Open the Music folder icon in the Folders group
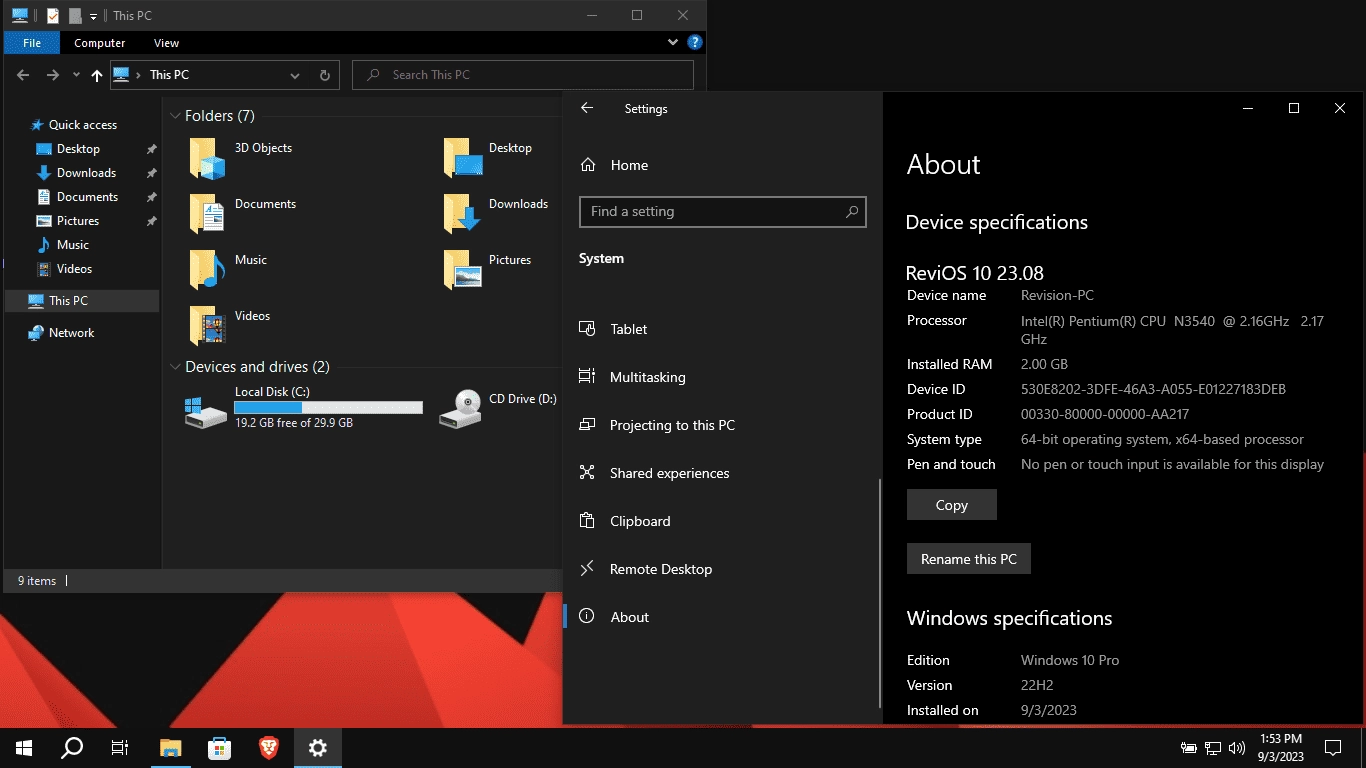Image resolution: width=1366 pixels, height=768 pixels. coord(208,270)
